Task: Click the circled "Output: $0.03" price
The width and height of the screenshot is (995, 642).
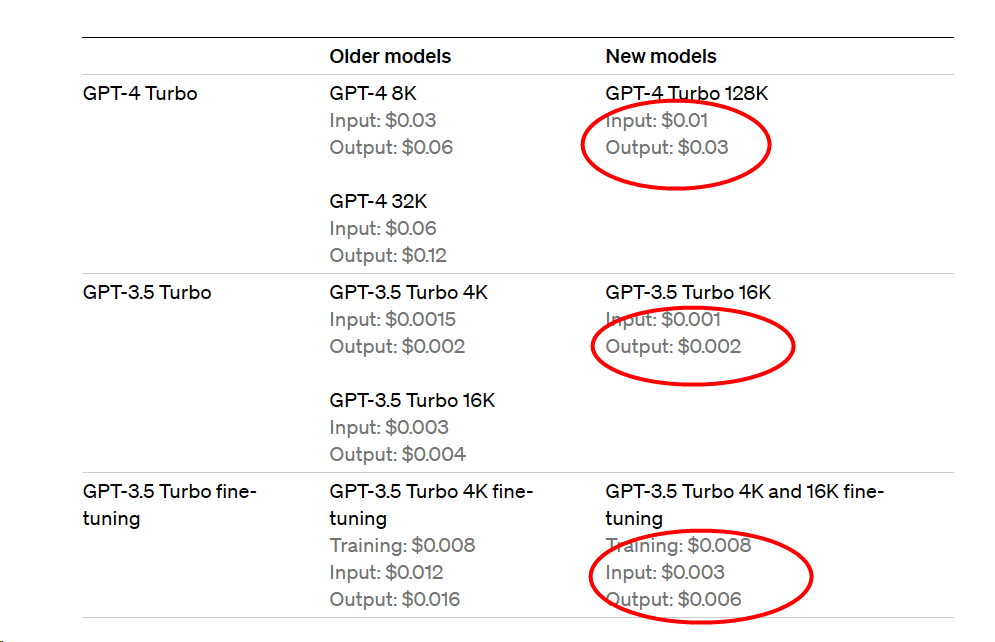Action: click(x=667, y=148)
